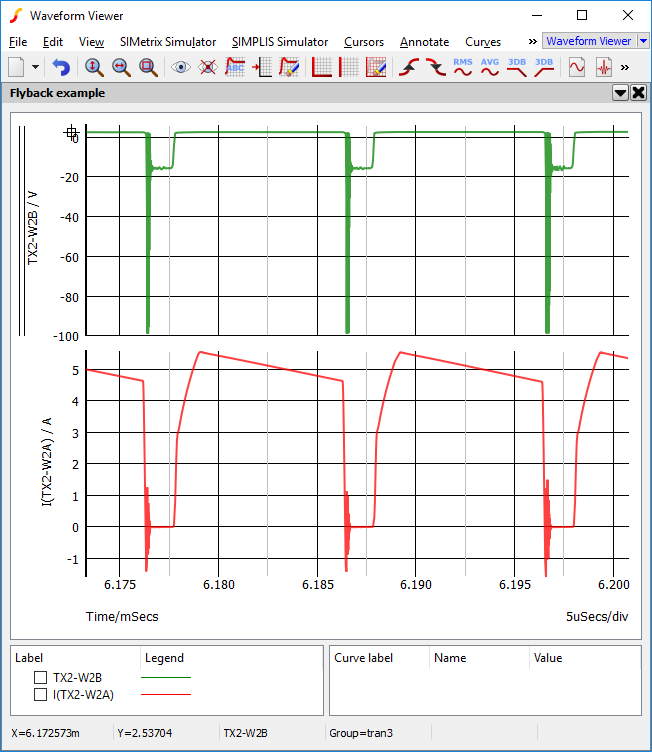Click the AVG measurement icon
Viewport: 652px width, 752px height.
pos(490,67)
